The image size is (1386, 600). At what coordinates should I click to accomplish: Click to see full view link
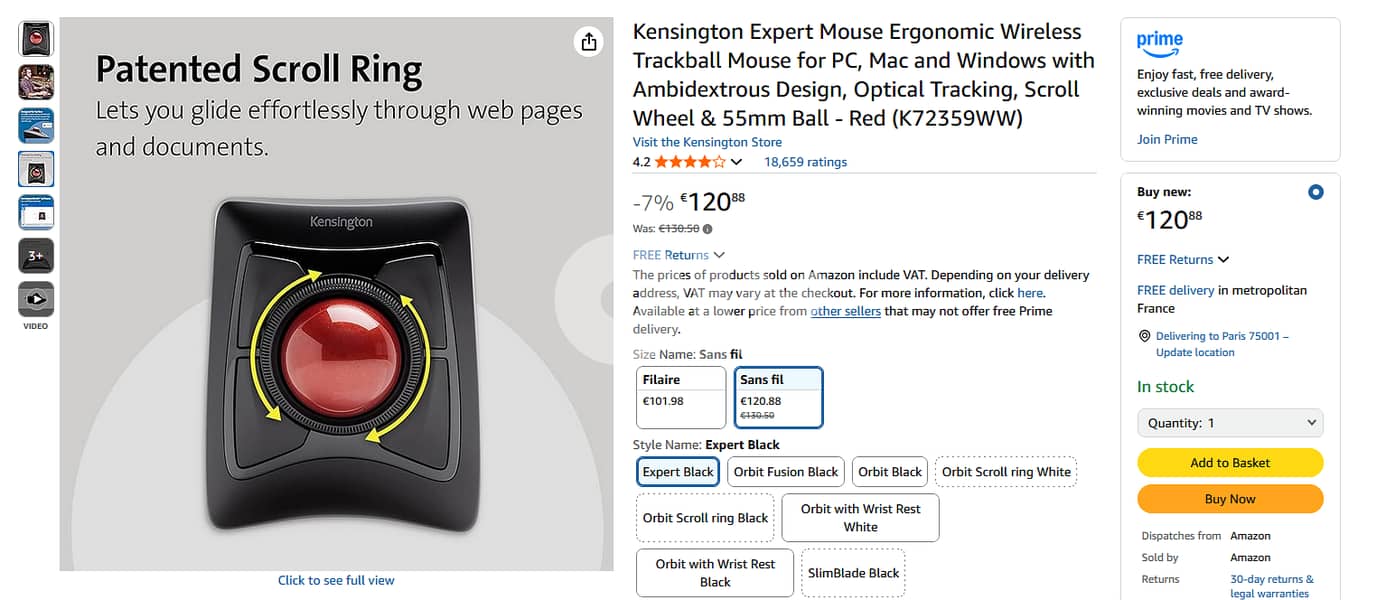336,580
